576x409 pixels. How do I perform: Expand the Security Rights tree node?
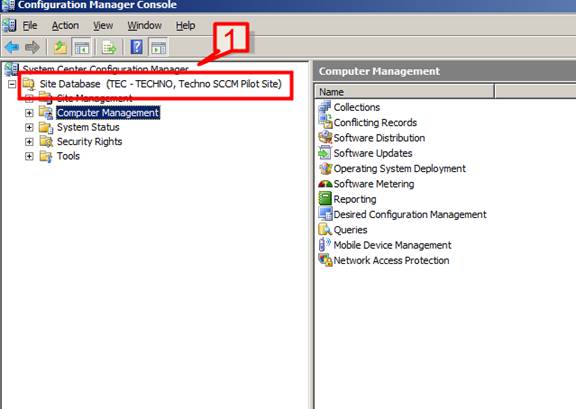coord(29,142)
